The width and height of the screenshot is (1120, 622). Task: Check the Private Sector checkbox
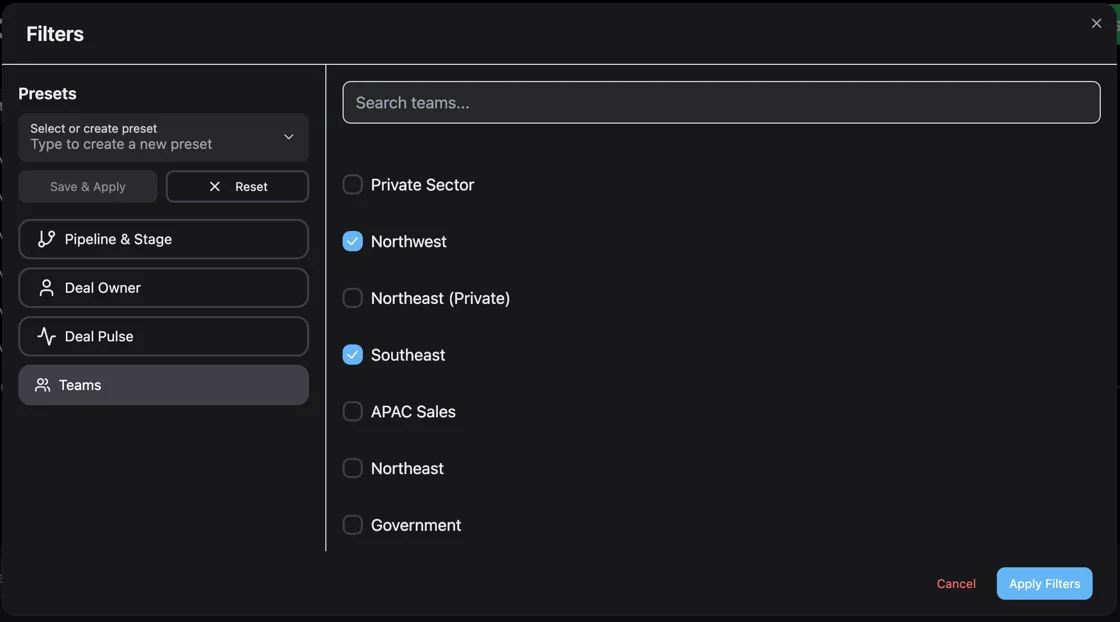click(x=352, y=184)
